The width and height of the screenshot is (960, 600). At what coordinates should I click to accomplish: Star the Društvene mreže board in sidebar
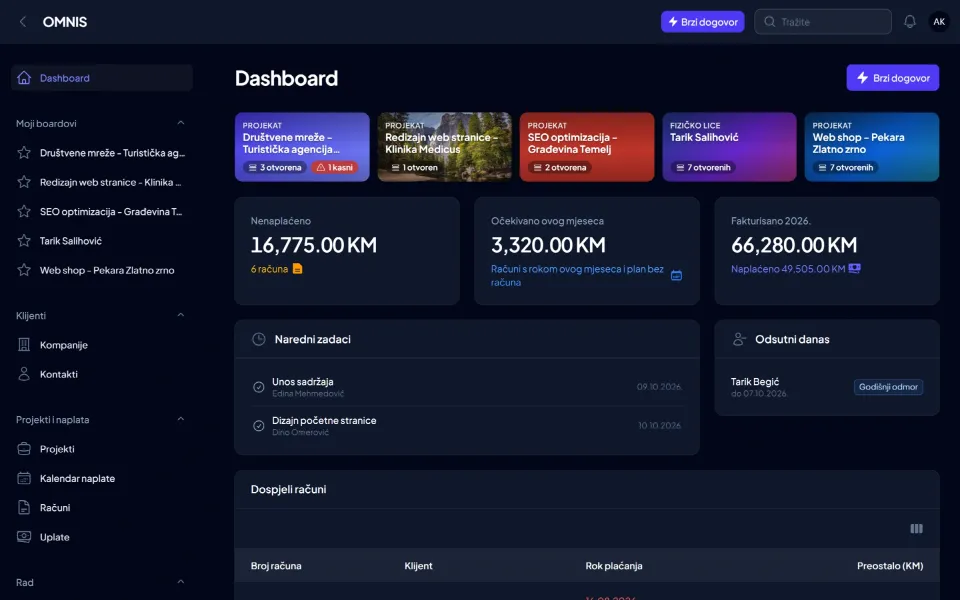coord(24,152)
